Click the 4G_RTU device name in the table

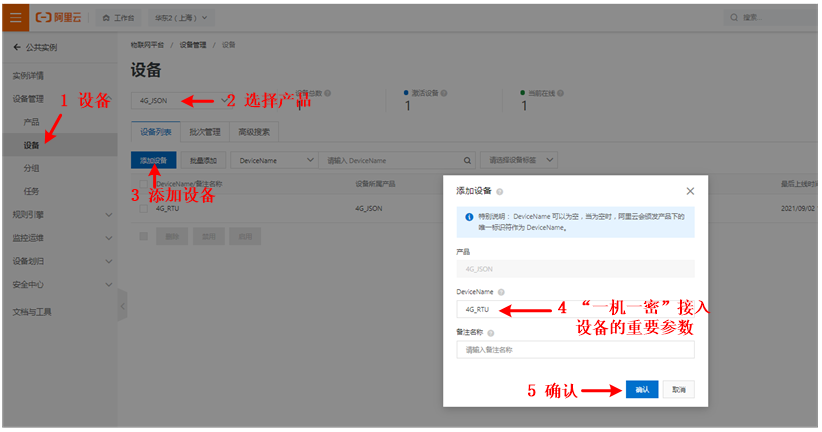coord(167,209)
